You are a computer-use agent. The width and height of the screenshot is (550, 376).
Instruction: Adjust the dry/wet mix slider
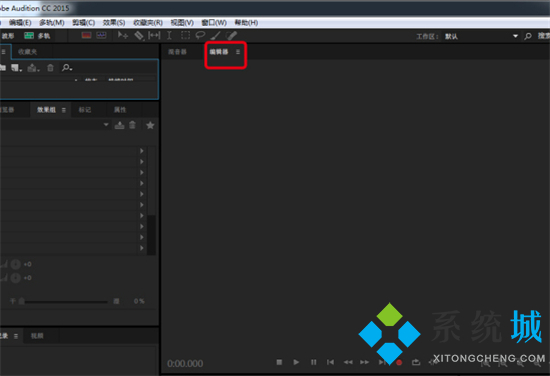coord(66,301)
